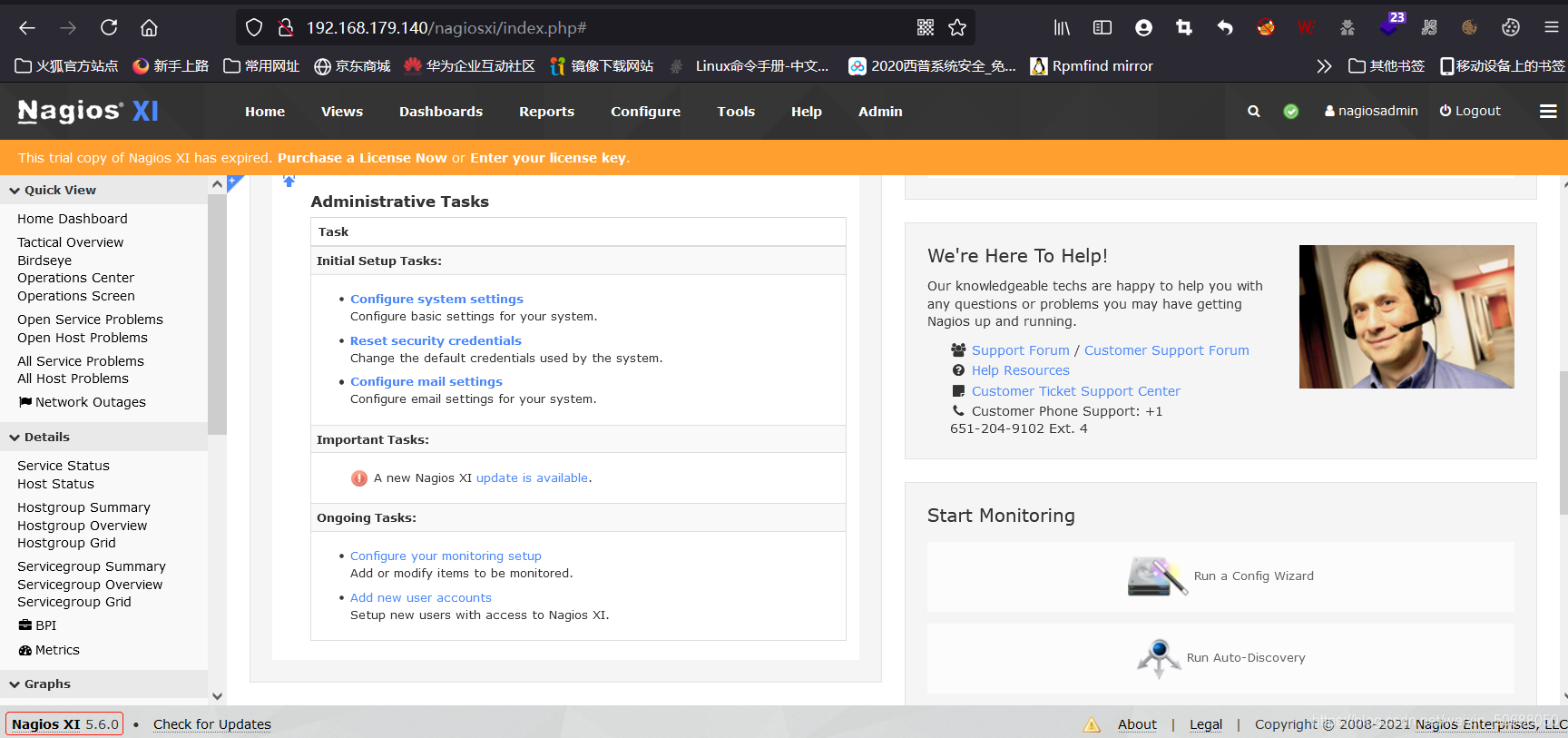Open the nagiosadmin user profile

click(x=1371, y=111)
